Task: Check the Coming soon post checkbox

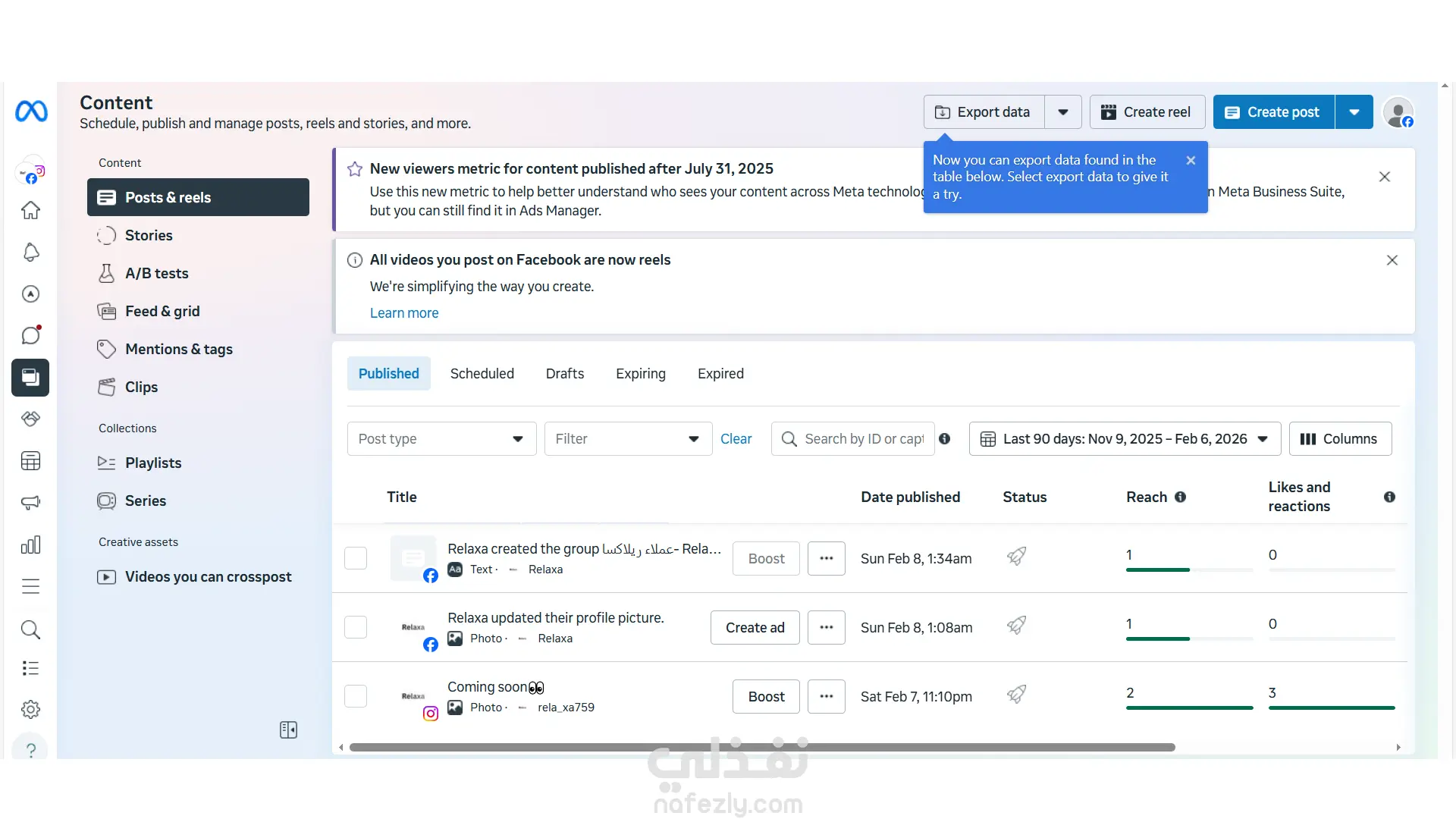Action: tap(356, 696)
